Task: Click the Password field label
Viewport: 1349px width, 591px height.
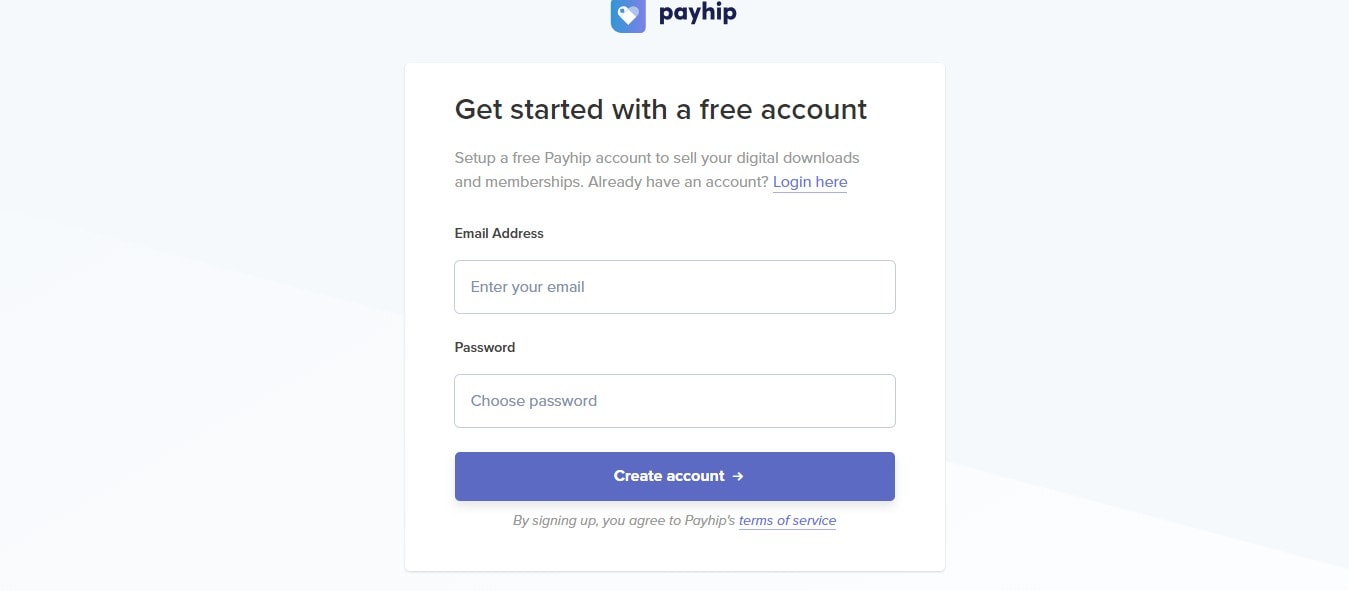Action: click(485, 347)
